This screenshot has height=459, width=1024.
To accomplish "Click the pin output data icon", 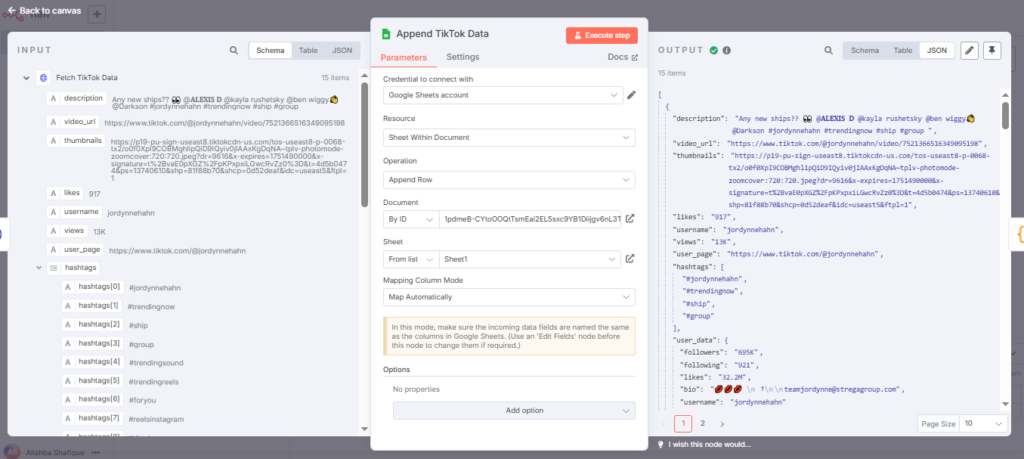I will click(992, 50).
